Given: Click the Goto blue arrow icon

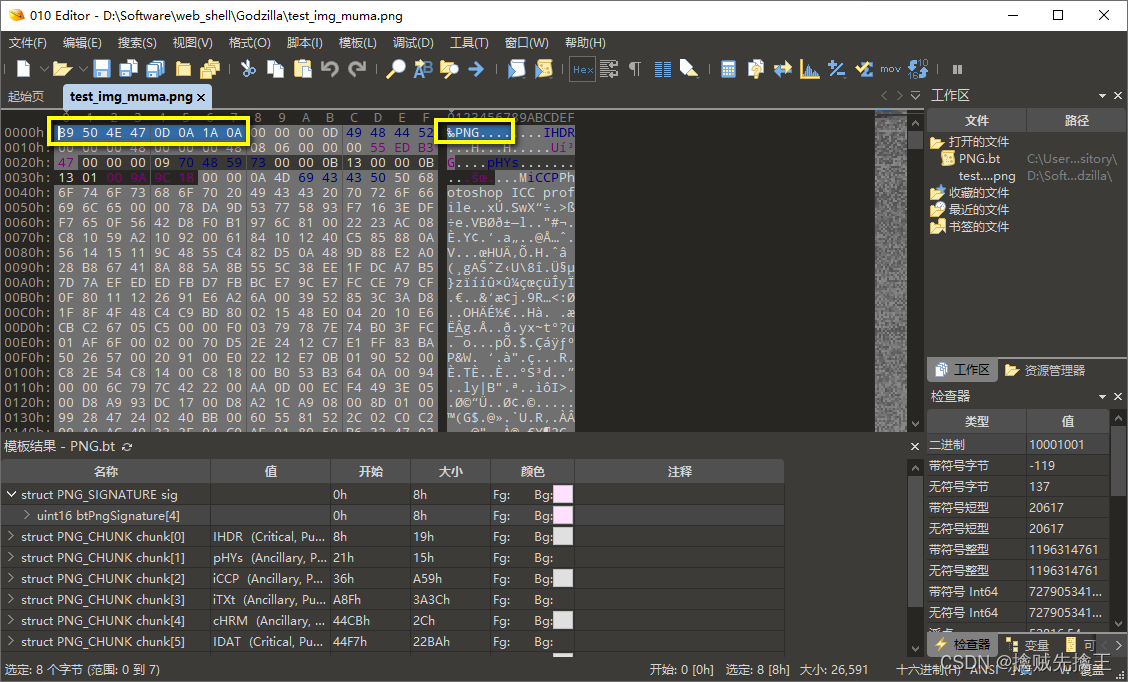Looking at the screenshot, I should pyautogui.click(x=476, y=69).
